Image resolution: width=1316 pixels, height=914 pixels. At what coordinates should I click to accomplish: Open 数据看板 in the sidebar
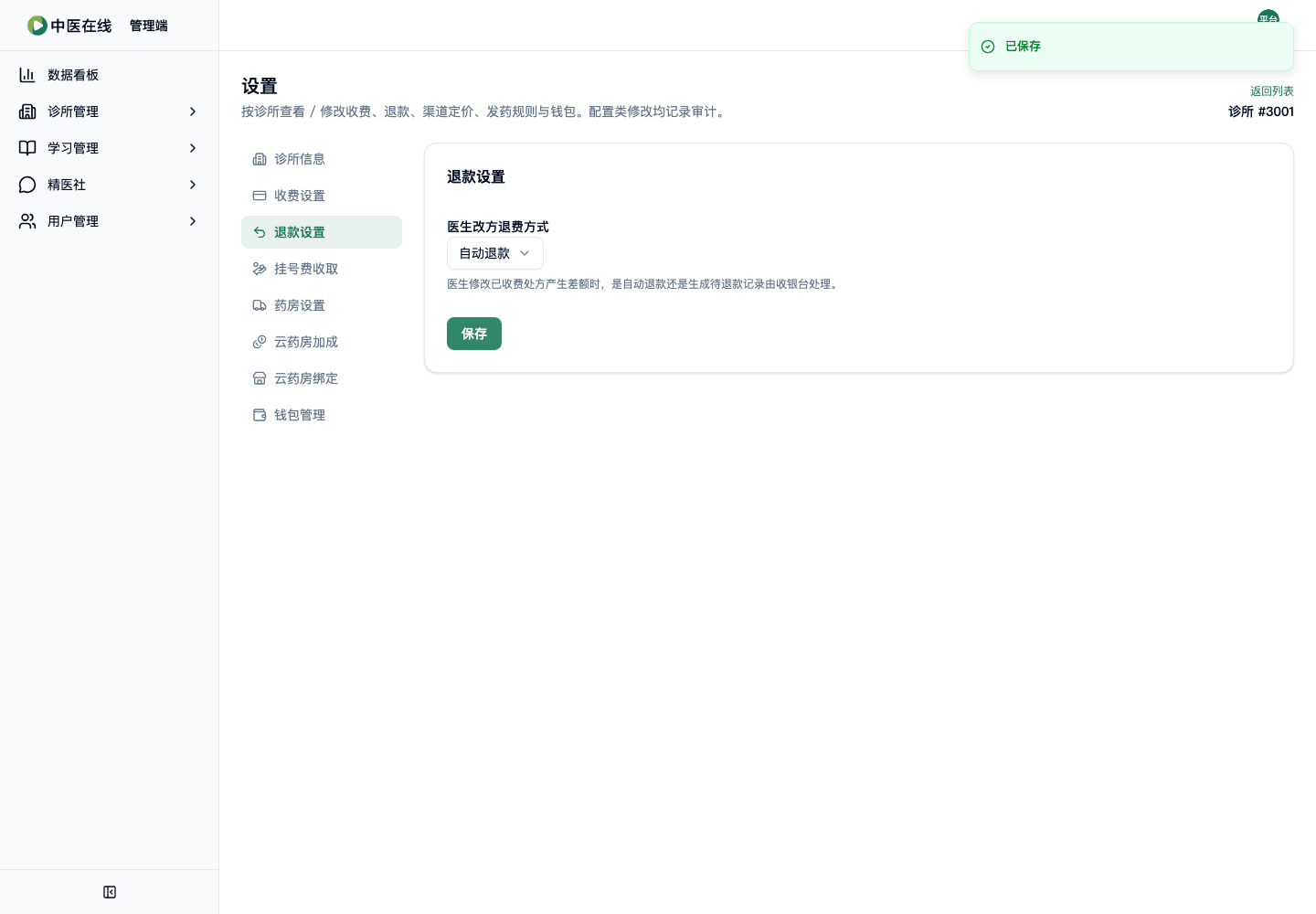click(110, 75)
